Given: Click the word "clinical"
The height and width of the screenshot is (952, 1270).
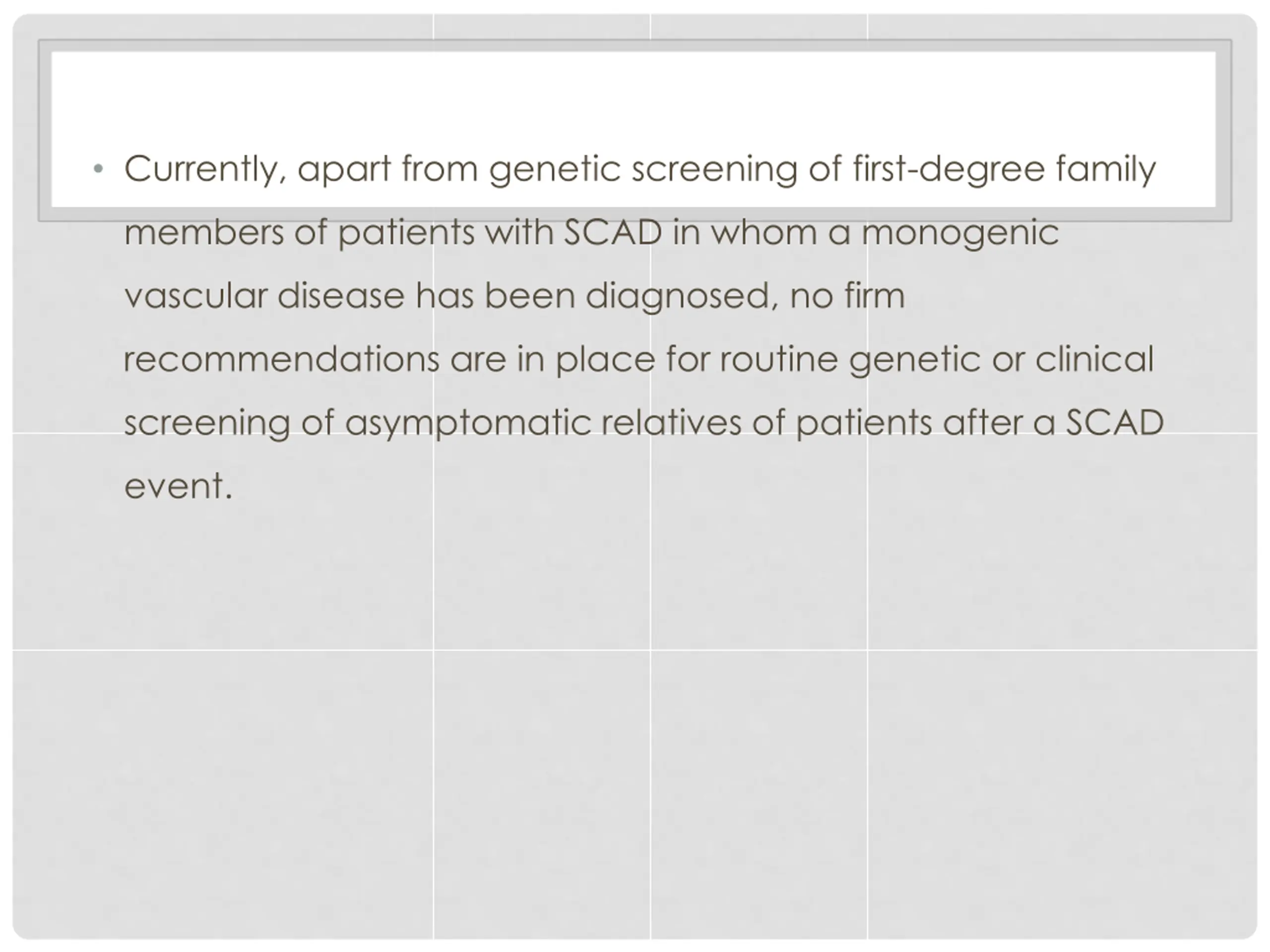Looking at the screenshot, I should 1094,360.
